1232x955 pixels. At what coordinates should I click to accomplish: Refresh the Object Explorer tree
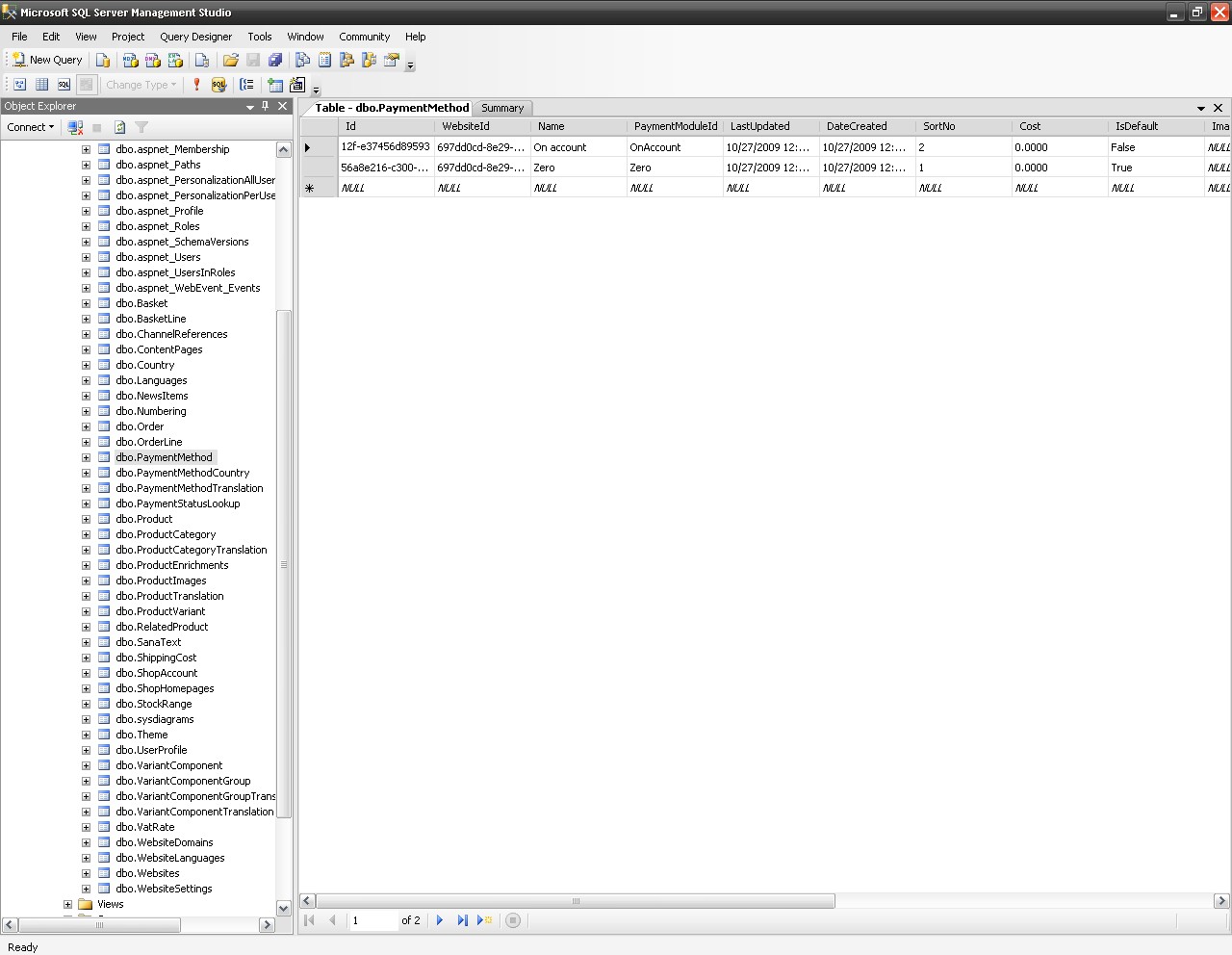point(120,127)
